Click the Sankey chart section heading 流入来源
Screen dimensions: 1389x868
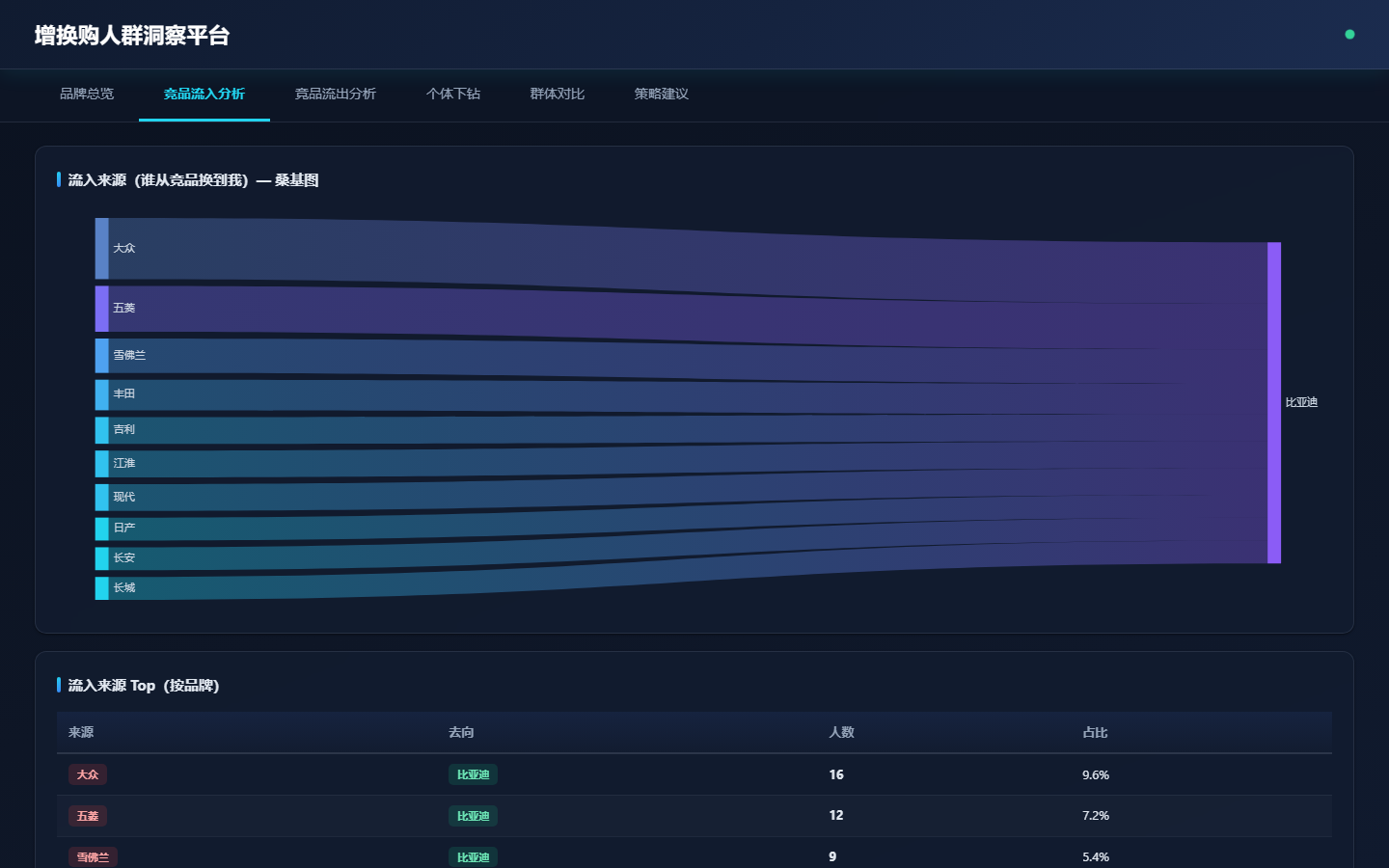click(x=193, y=180)
